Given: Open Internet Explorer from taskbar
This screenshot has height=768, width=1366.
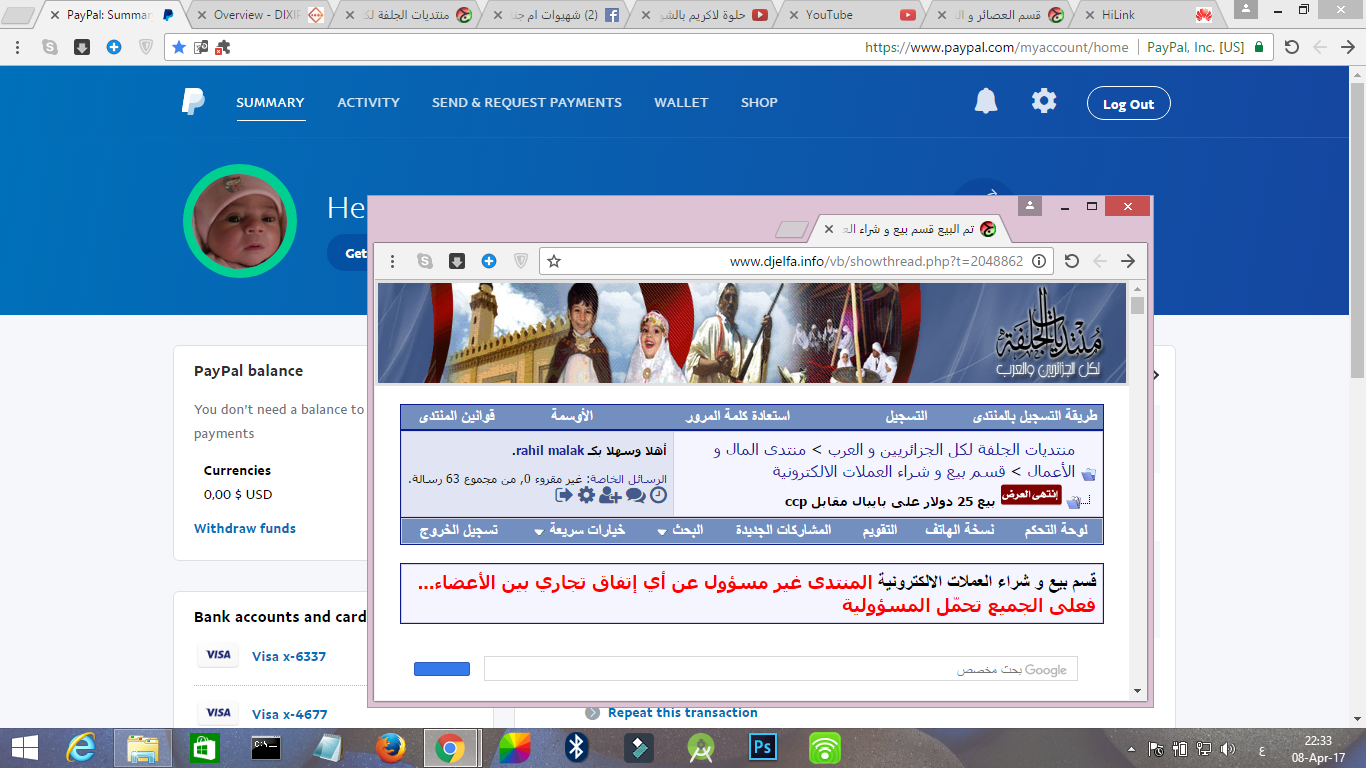Looking at the screenshot, I should coord(80,748).
